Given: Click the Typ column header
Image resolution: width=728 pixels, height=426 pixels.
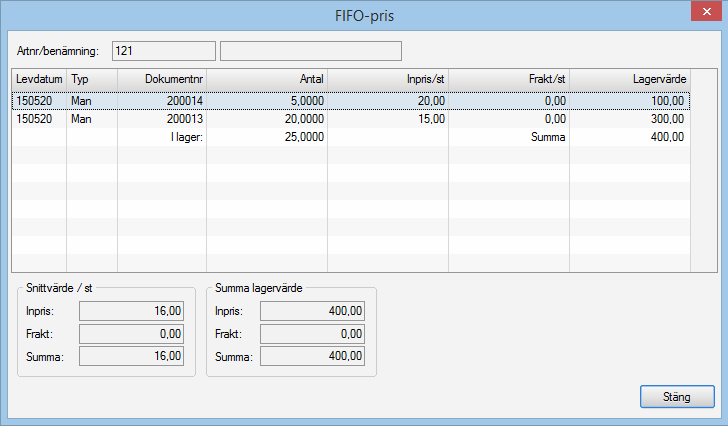Looking at the screenshot, I should (91, 77).
